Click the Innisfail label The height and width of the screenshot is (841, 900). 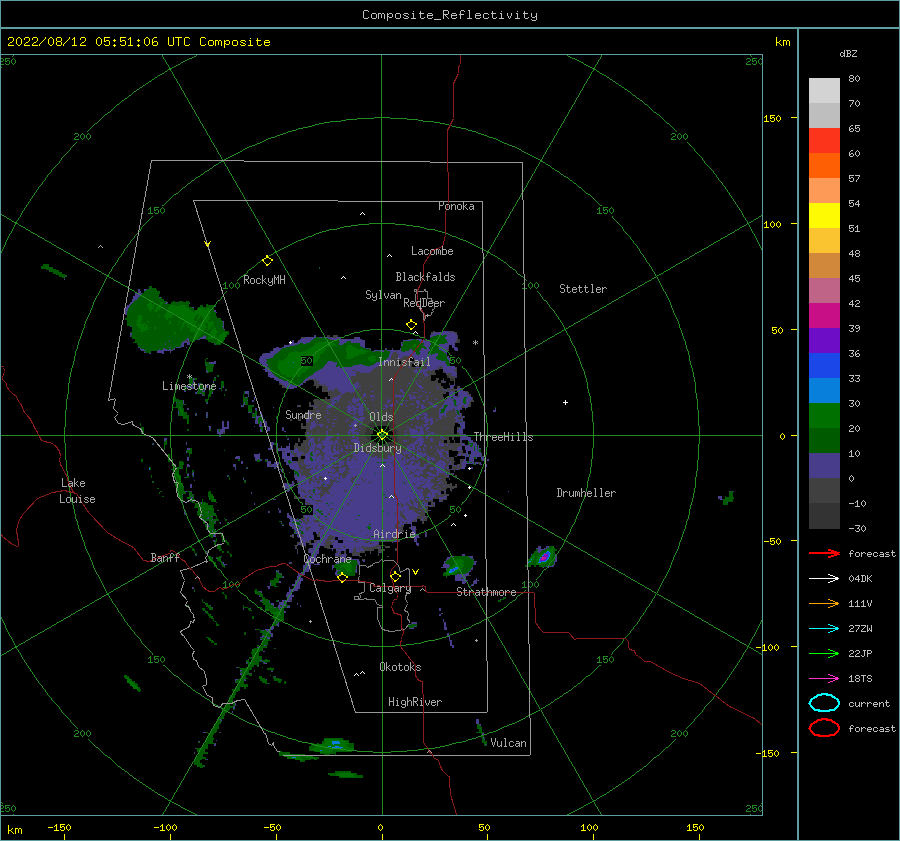(404, 362)
